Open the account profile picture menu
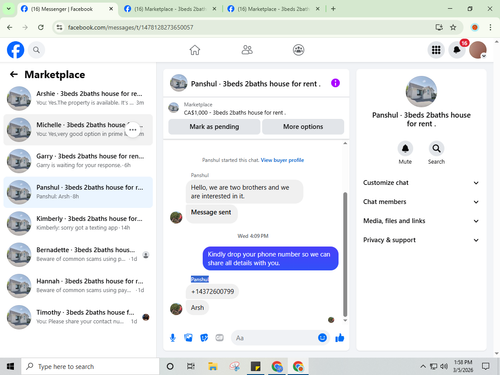This screenshot has height=375, width=500. [x=478, y=50]
